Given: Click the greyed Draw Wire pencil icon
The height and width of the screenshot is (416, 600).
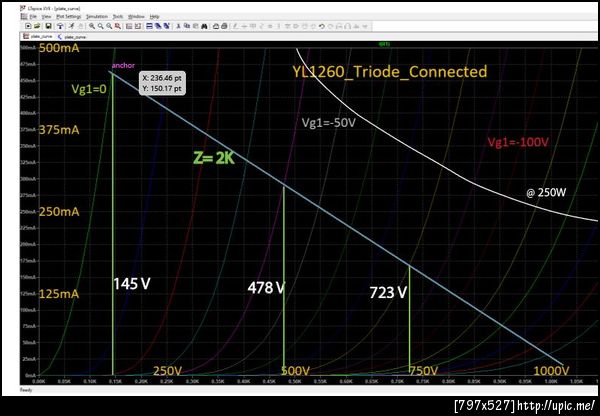Looking at the screenshot, I should [235, 26].
